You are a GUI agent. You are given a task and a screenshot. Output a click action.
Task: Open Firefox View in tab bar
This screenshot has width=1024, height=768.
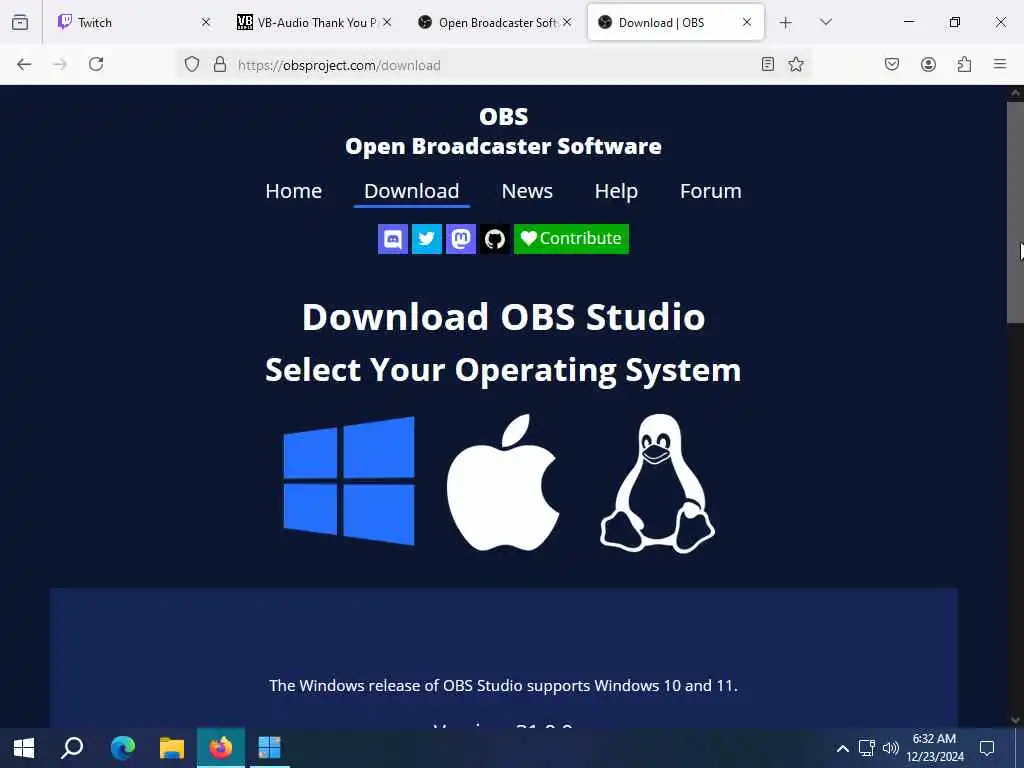point(20,22)
